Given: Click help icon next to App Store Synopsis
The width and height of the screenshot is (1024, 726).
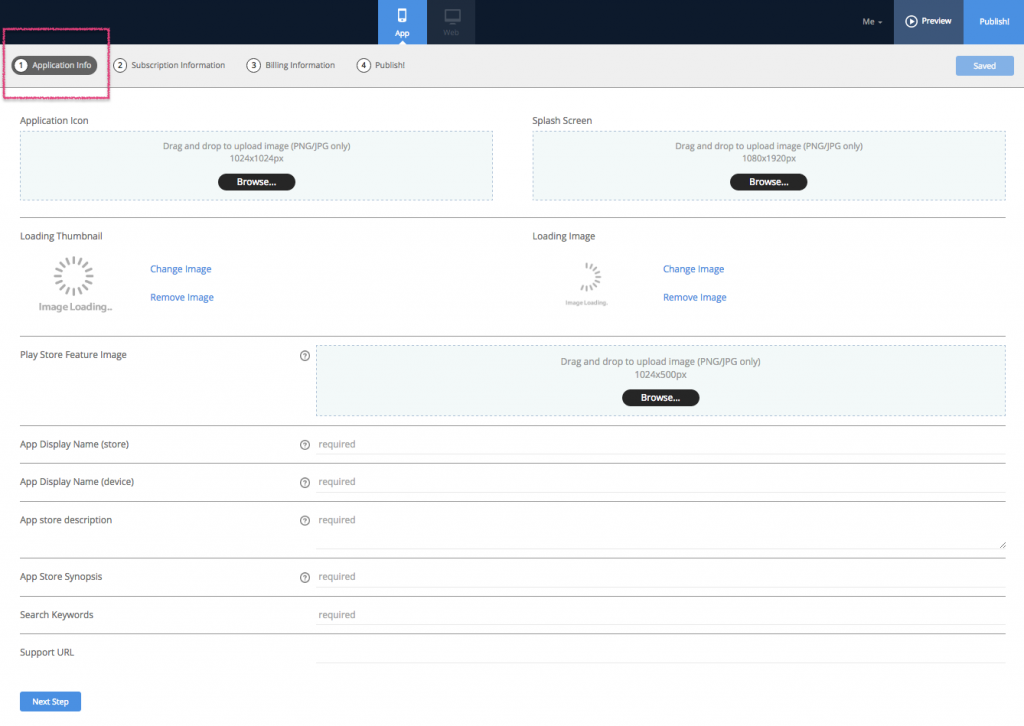Looking at the screenshot, I should pos(305,577).
